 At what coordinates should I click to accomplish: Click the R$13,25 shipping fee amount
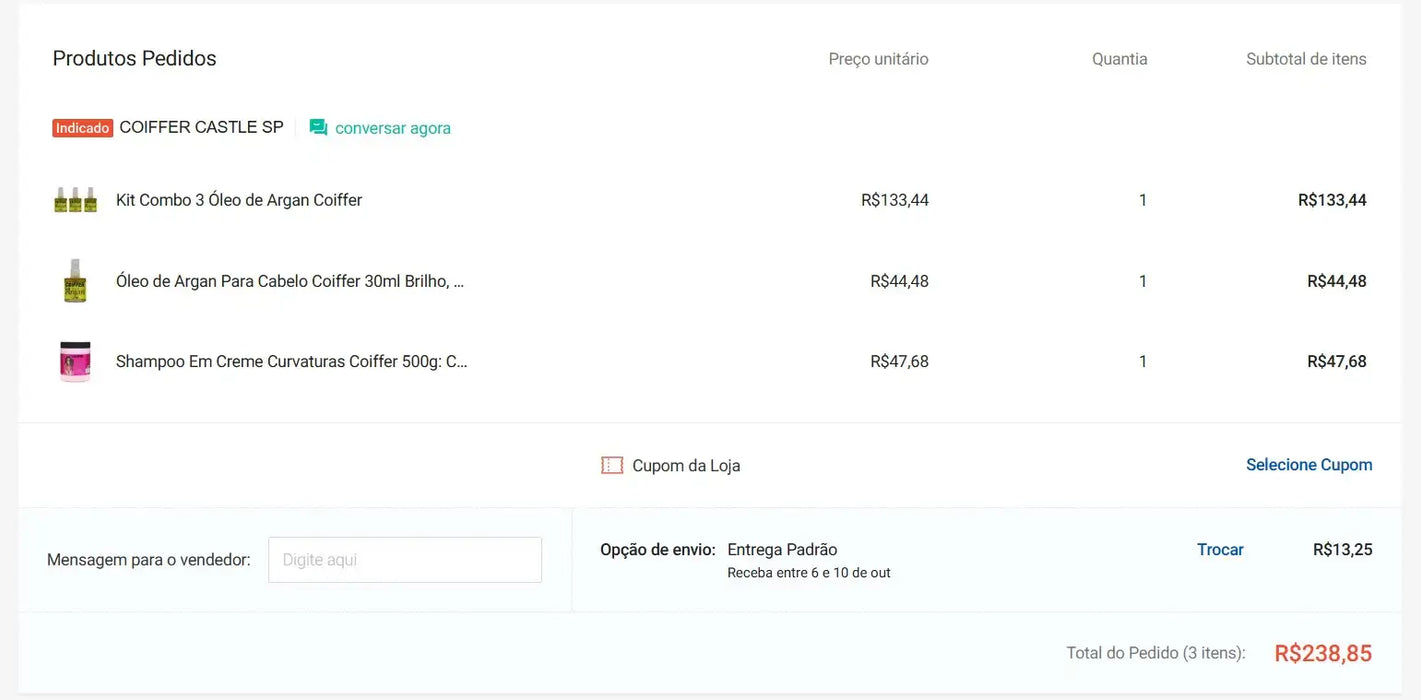(x=1343, y=549)
